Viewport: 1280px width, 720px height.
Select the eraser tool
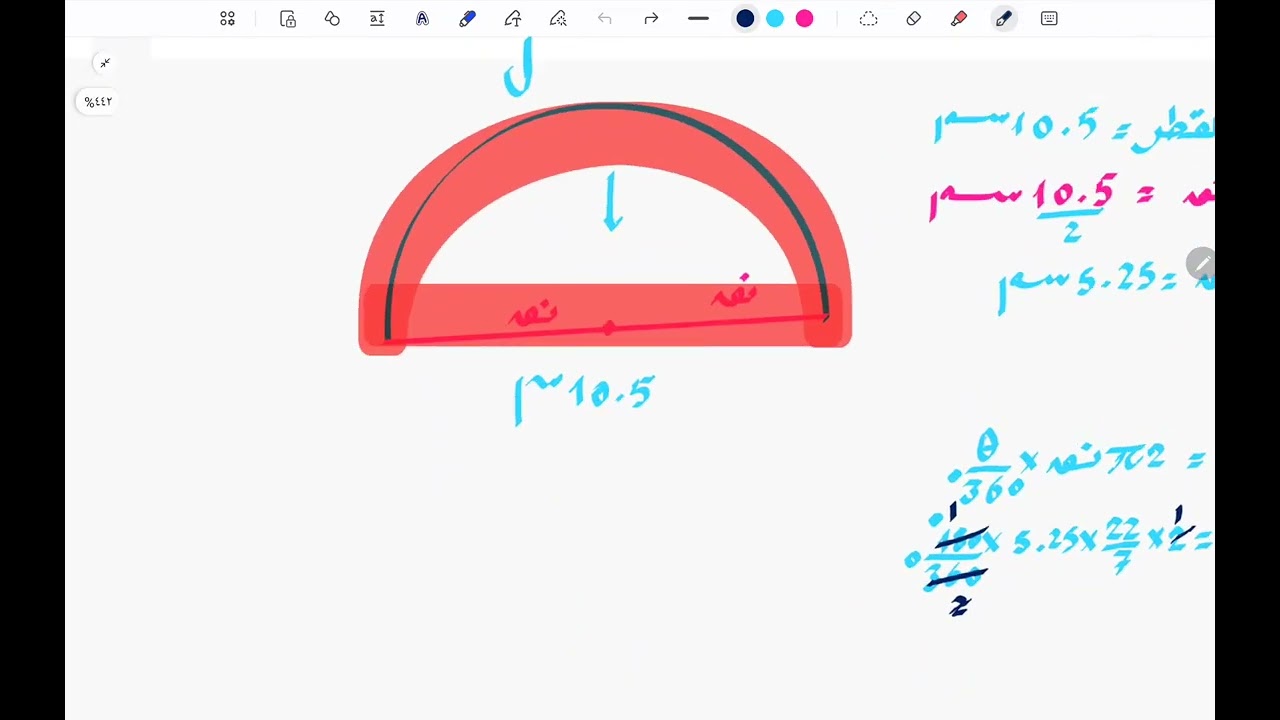pyautogui.click(x=913, y=19)
